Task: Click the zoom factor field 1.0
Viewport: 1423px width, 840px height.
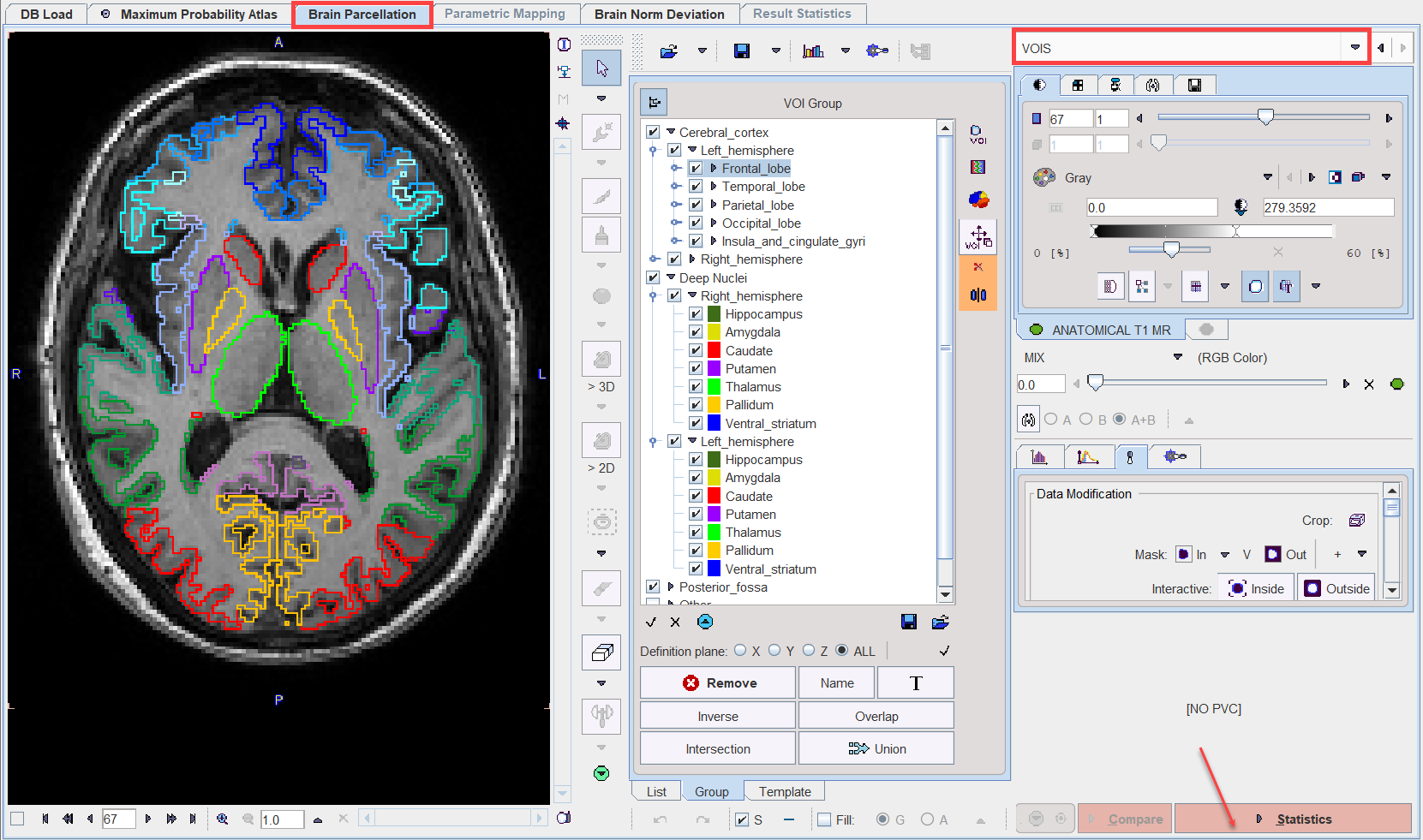Action: coord(282,819)
